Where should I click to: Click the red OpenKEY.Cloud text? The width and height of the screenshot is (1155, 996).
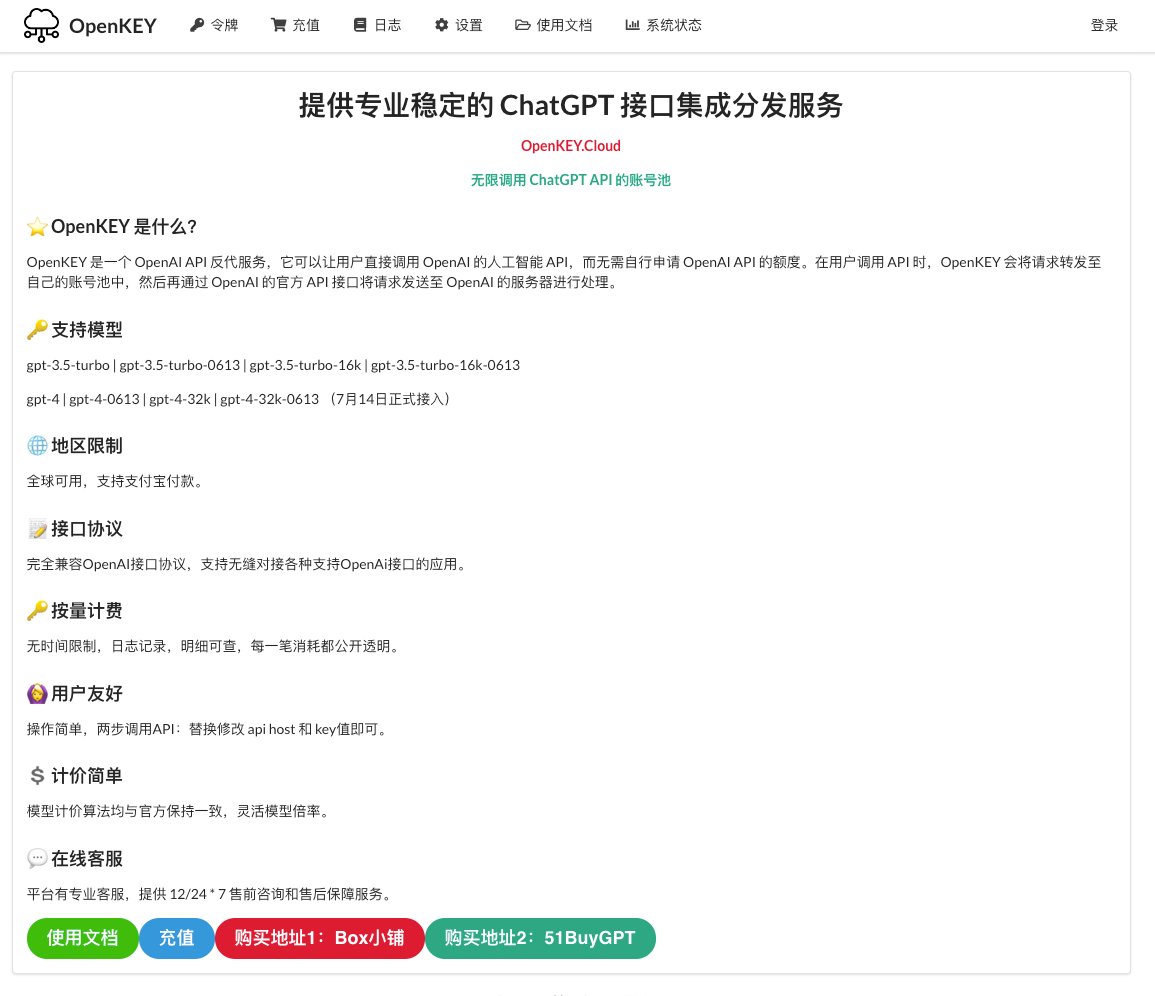pos(571,146)
